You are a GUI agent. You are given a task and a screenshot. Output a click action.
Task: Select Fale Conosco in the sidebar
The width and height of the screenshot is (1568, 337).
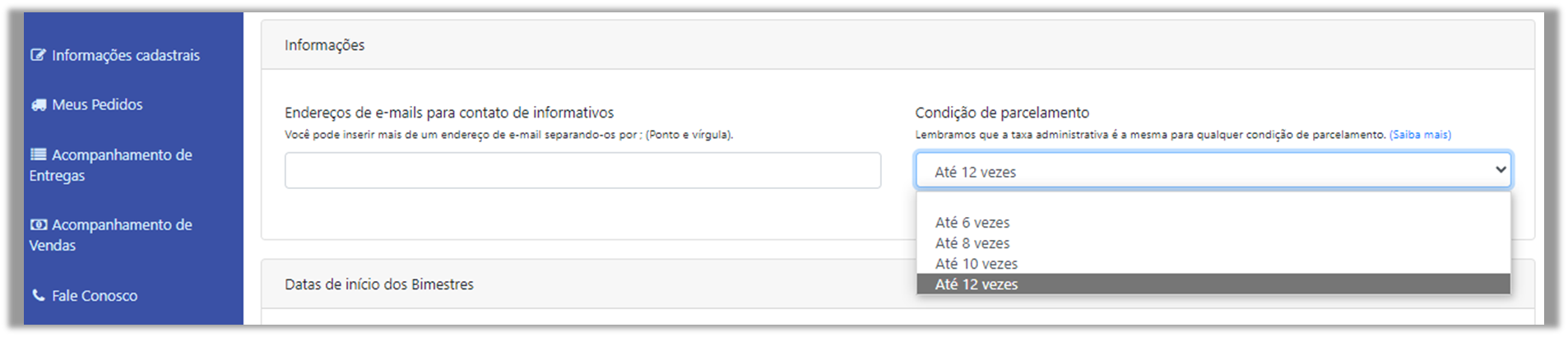84,295
